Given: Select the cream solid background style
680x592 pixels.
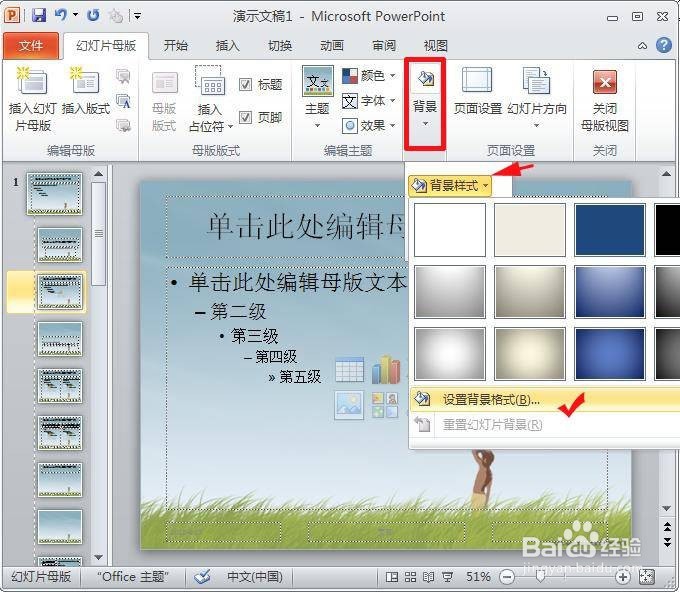Looking at the screenshot, I should [530, 230].
